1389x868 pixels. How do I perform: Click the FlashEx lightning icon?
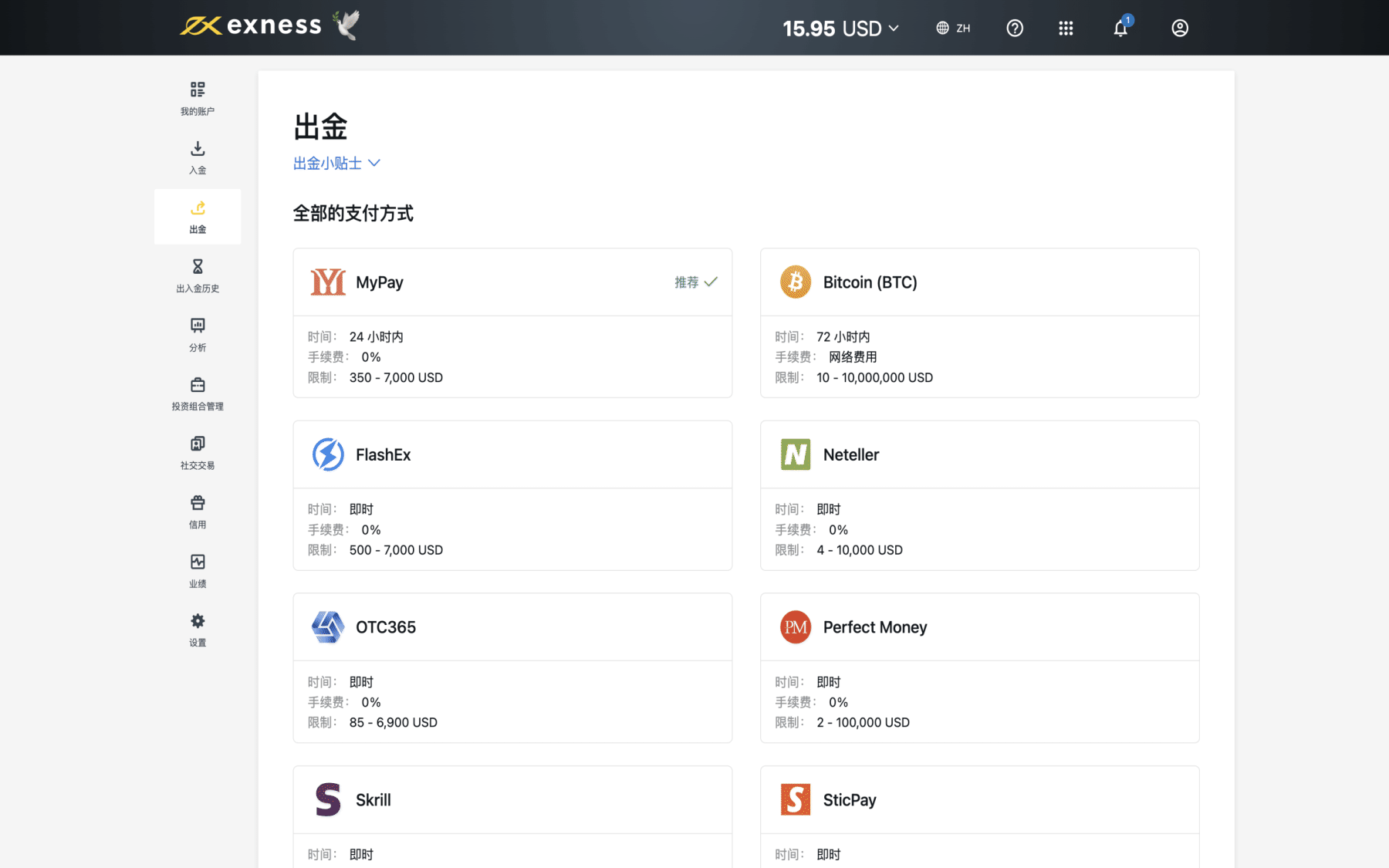click(328, 454)
